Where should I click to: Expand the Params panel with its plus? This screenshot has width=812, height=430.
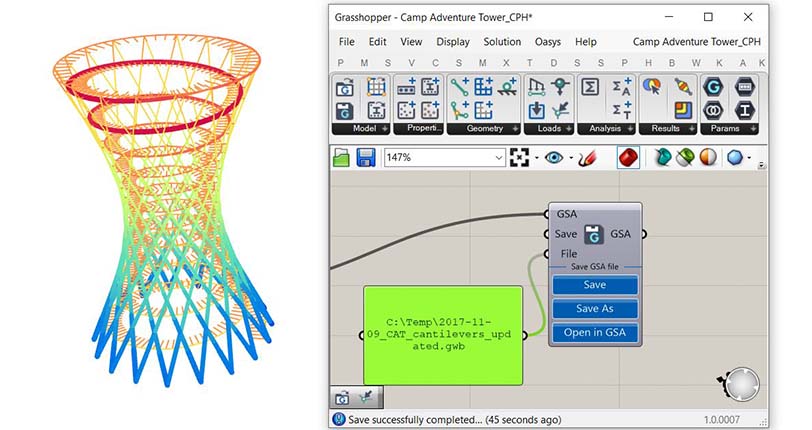(x=753, y=128)
